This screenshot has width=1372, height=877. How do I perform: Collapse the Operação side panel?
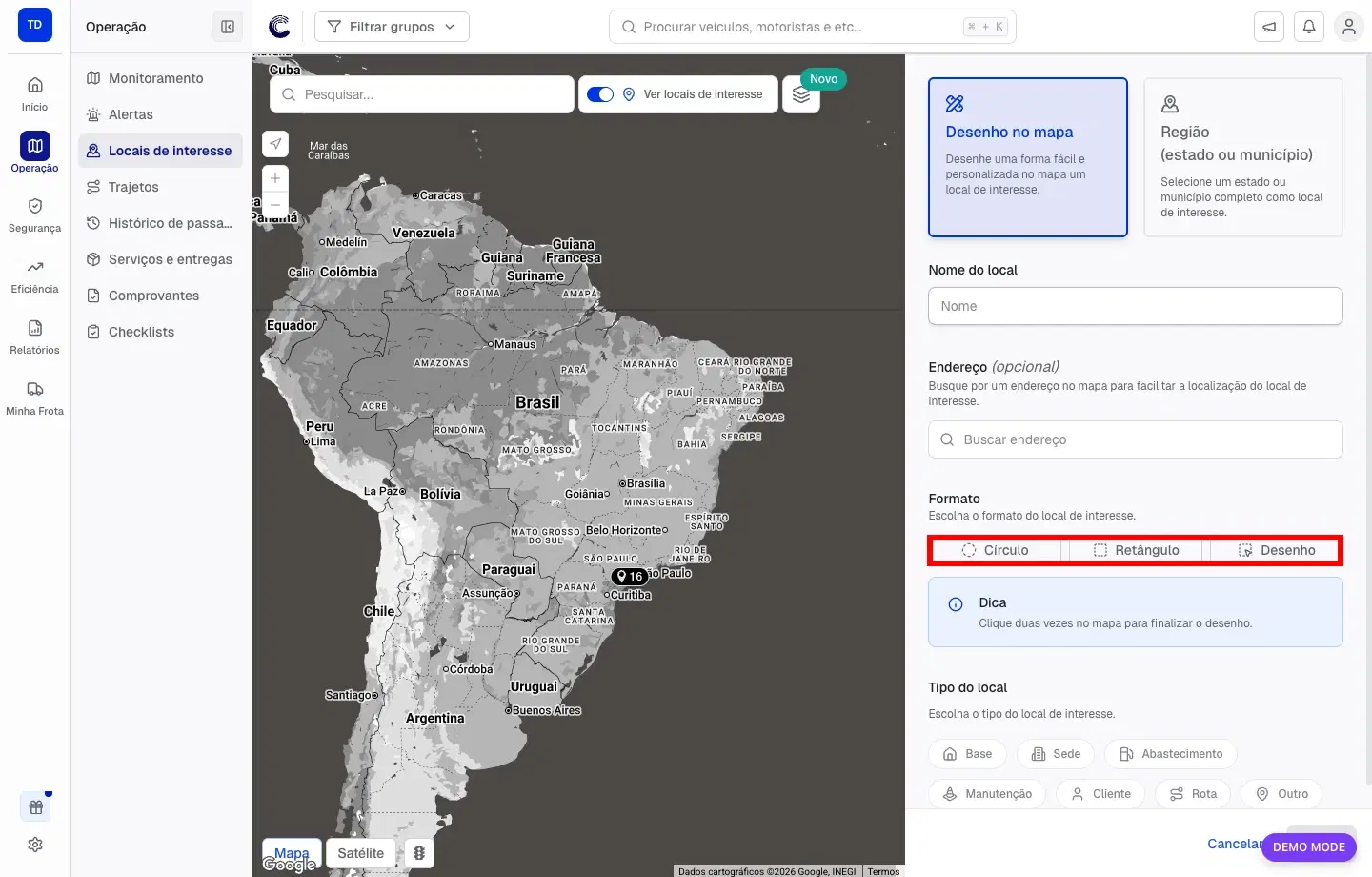228,27
